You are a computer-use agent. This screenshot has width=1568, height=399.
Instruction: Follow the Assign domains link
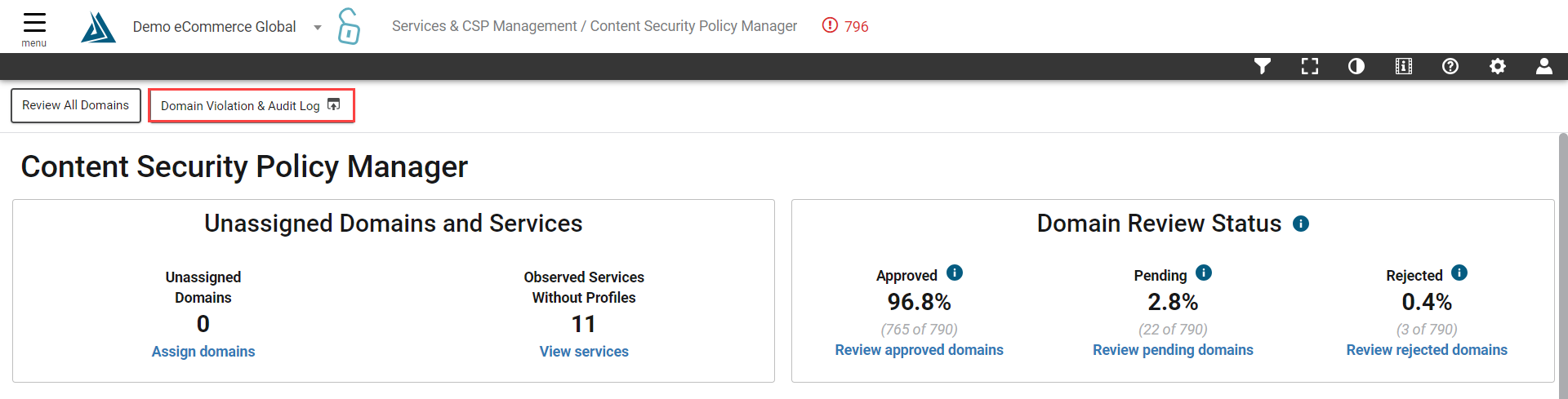pyautogui.click(x=203, y=352)
